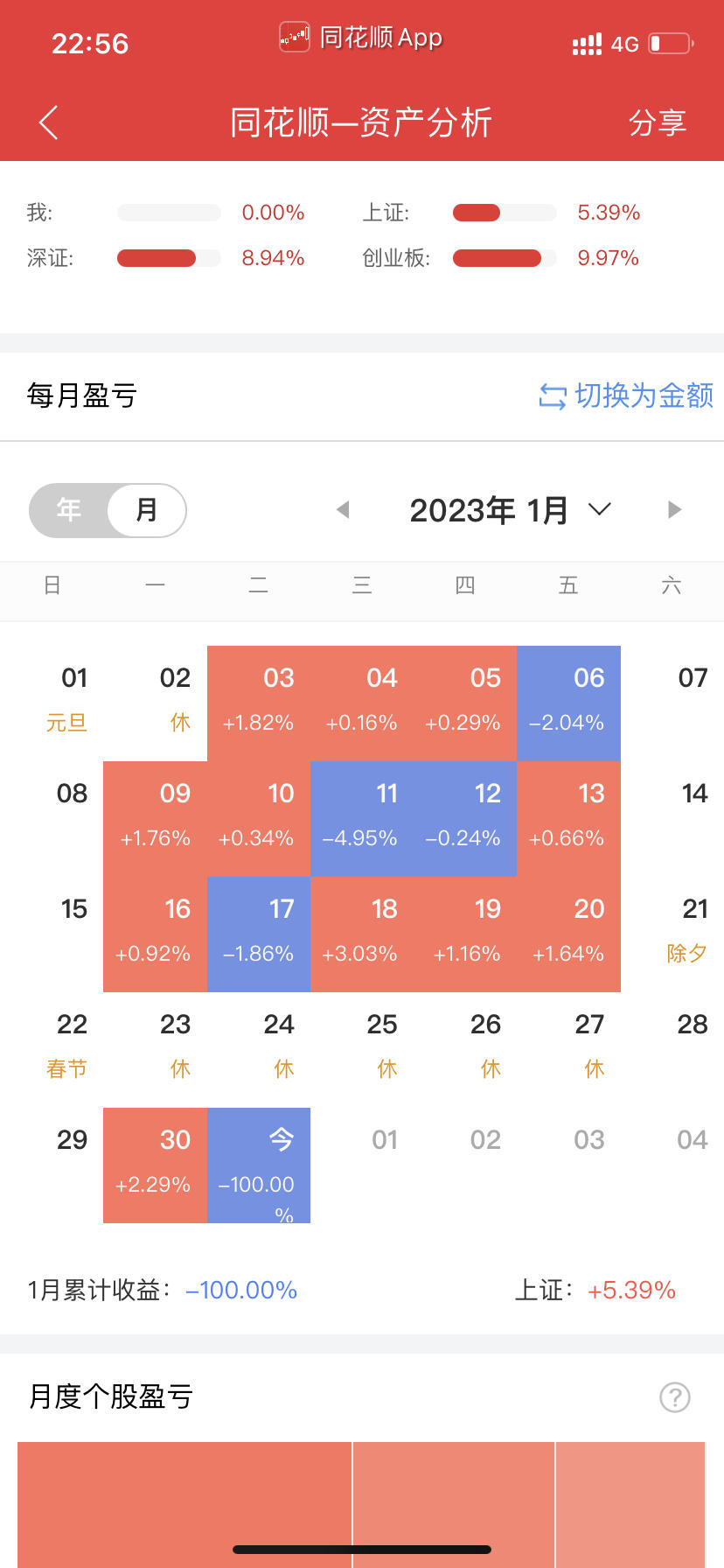Go to previous month arrow
The width and height of the screenshot is (724, 1568).
click(343, 509)
